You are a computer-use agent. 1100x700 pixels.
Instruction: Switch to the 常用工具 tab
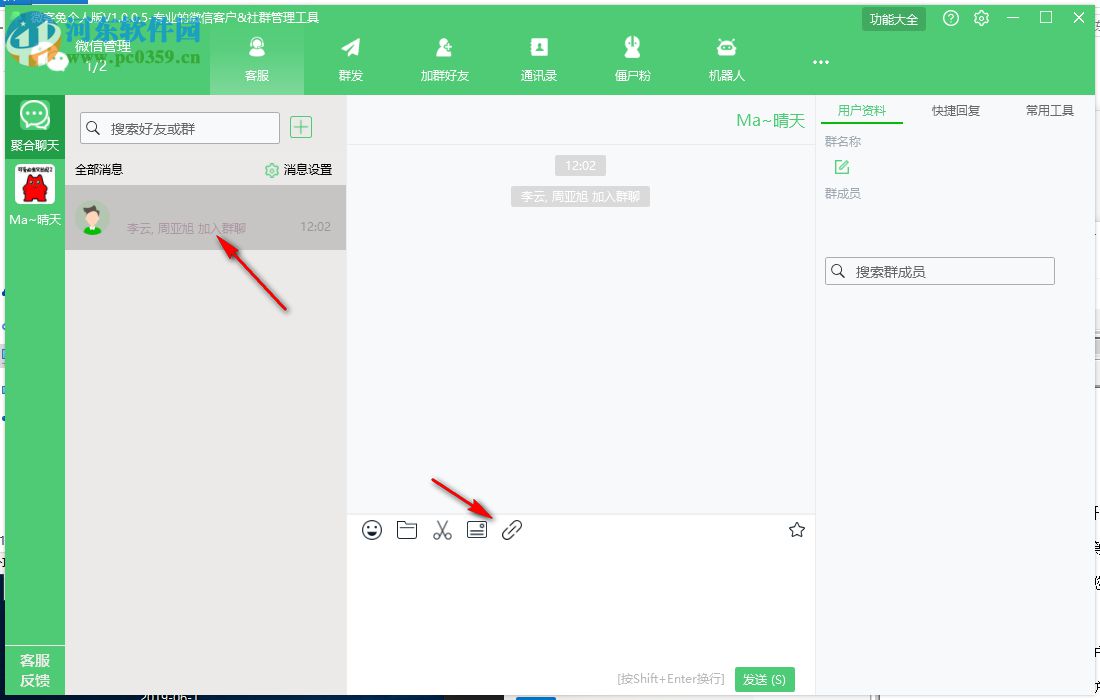[1049, 111]
